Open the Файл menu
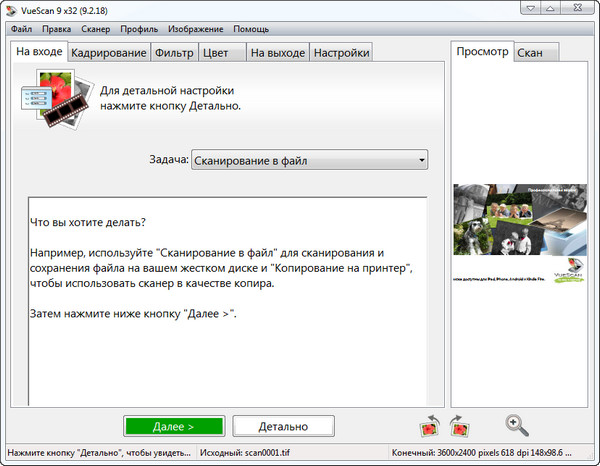Screen dimensions: 600x466 point(22,29)
